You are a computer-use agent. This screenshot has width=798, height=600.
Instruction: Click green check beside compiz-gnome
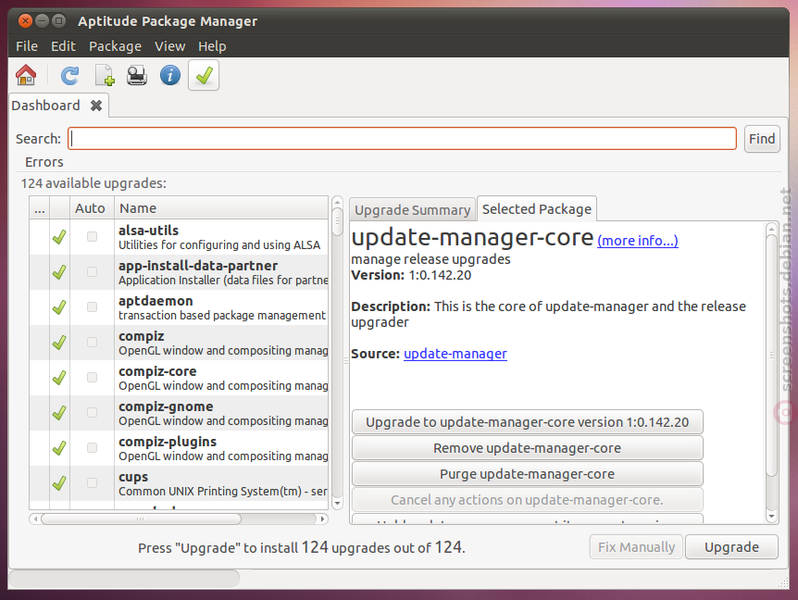[59, 412]
